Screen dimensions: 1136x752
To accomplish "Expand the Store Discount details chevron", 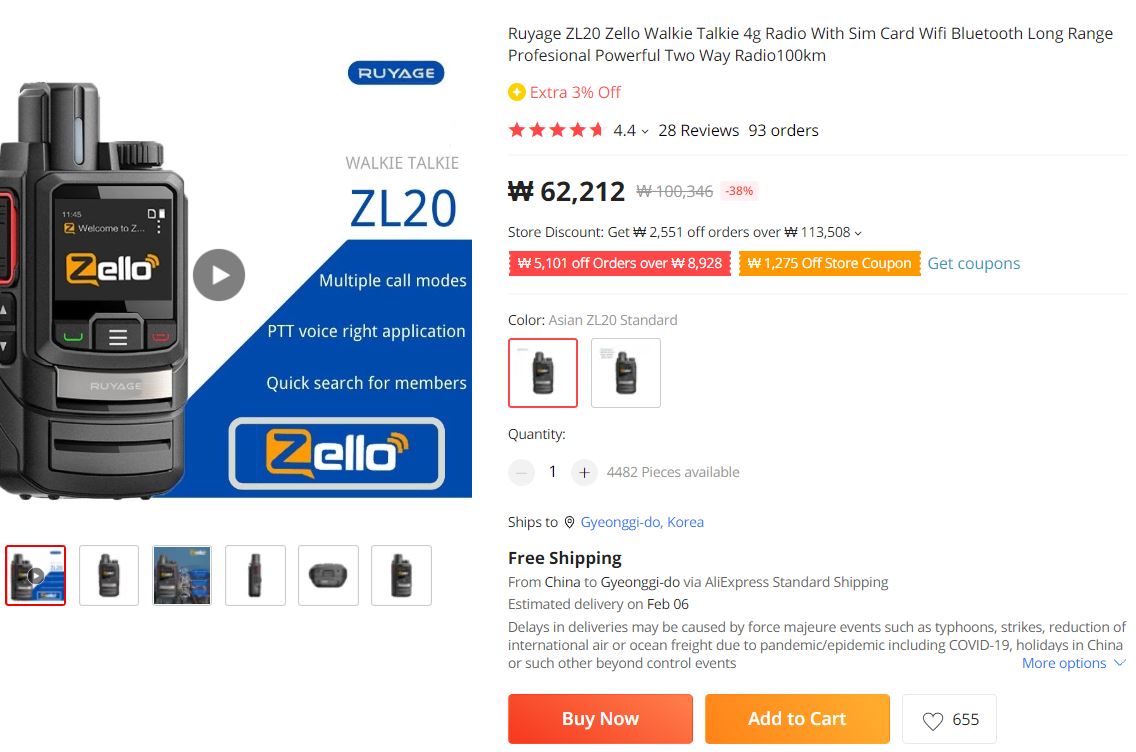I will tap(858, 233).
